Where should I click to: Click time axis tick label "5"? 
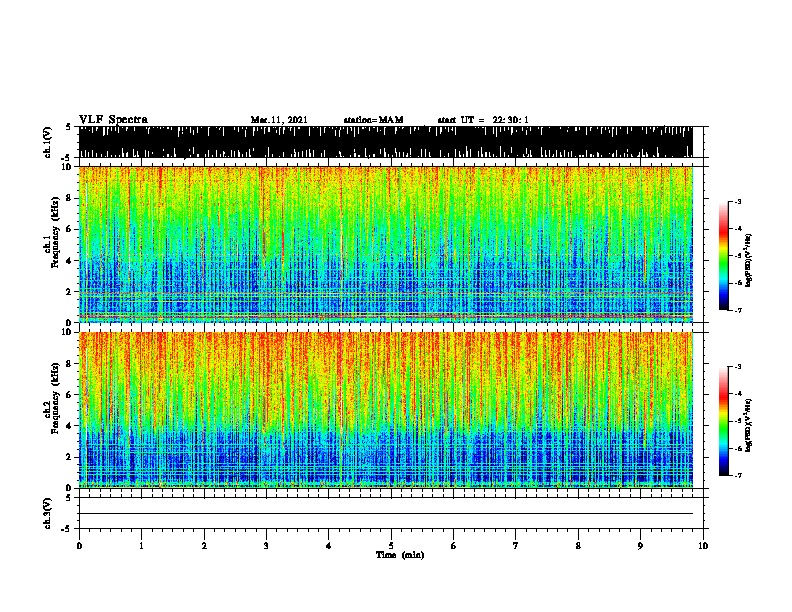[391, 546]
